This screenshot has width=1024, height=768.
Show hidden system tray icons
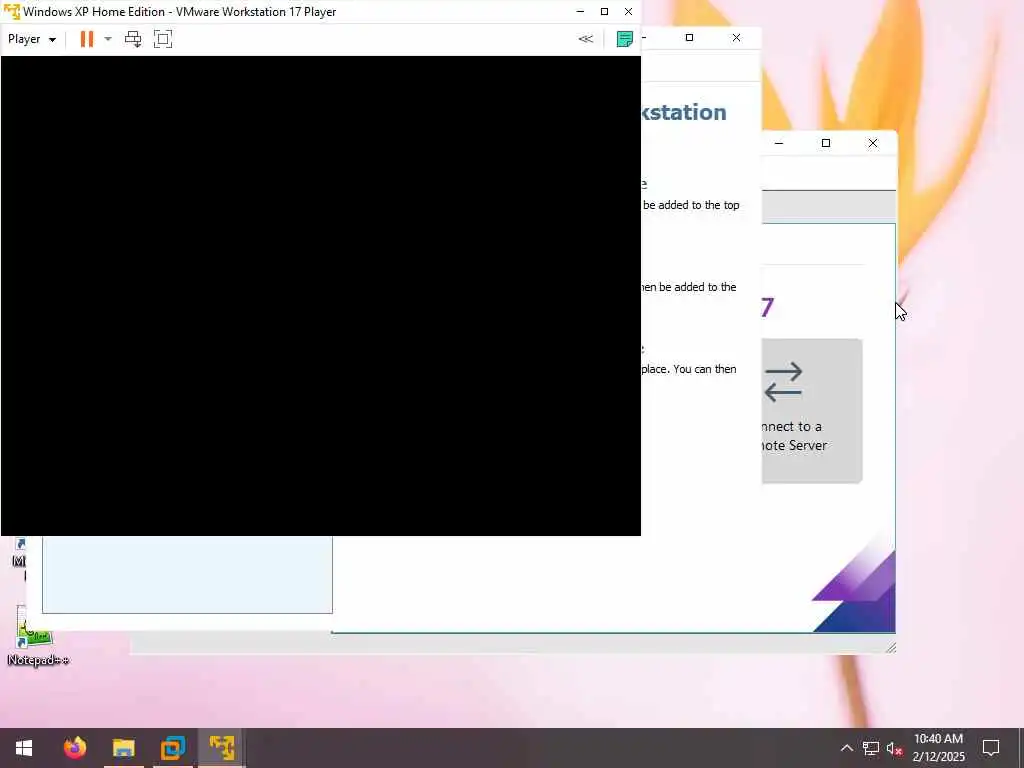846,748
